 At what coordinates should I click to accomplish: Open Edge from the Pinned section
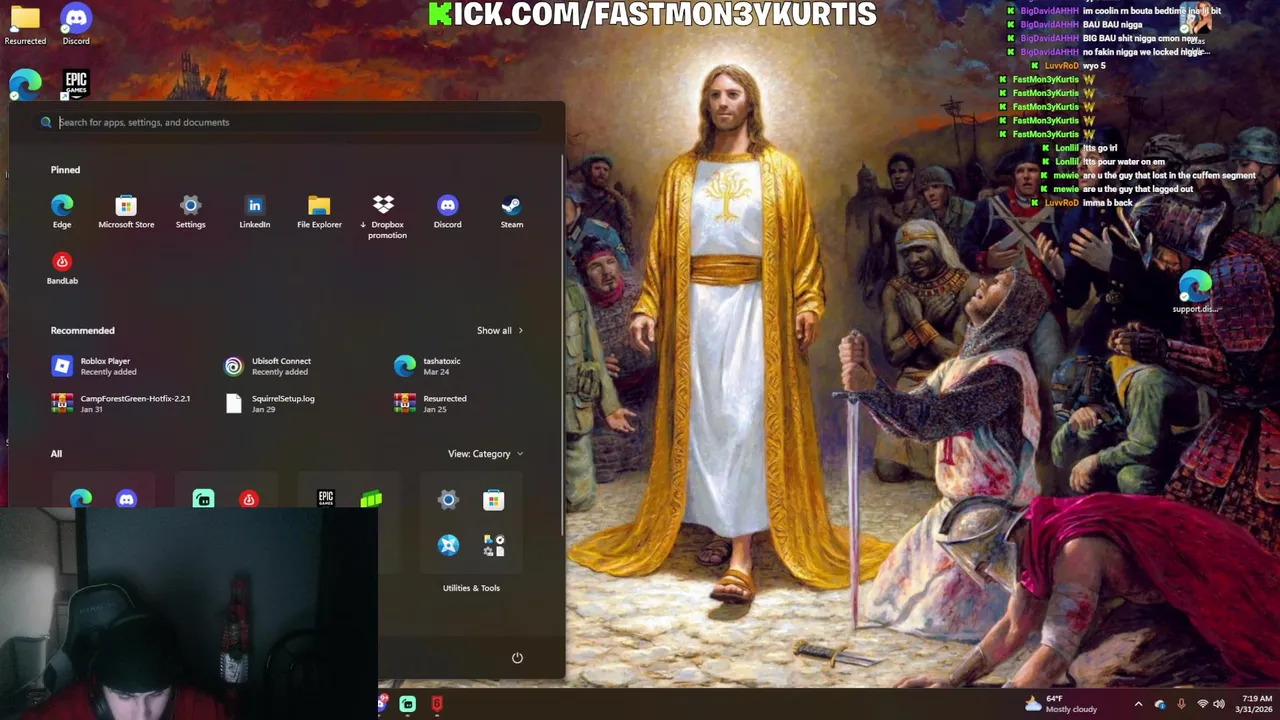click(x=62, y=211)
